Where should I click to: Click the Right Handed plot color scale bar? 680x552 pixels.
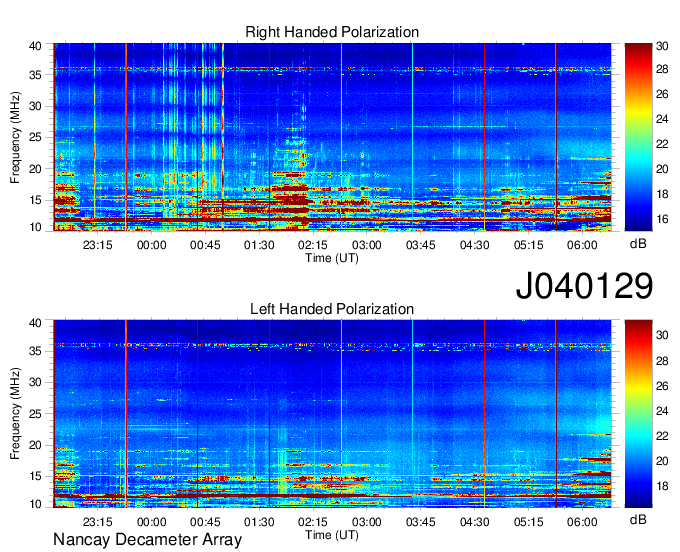(638, 137)
